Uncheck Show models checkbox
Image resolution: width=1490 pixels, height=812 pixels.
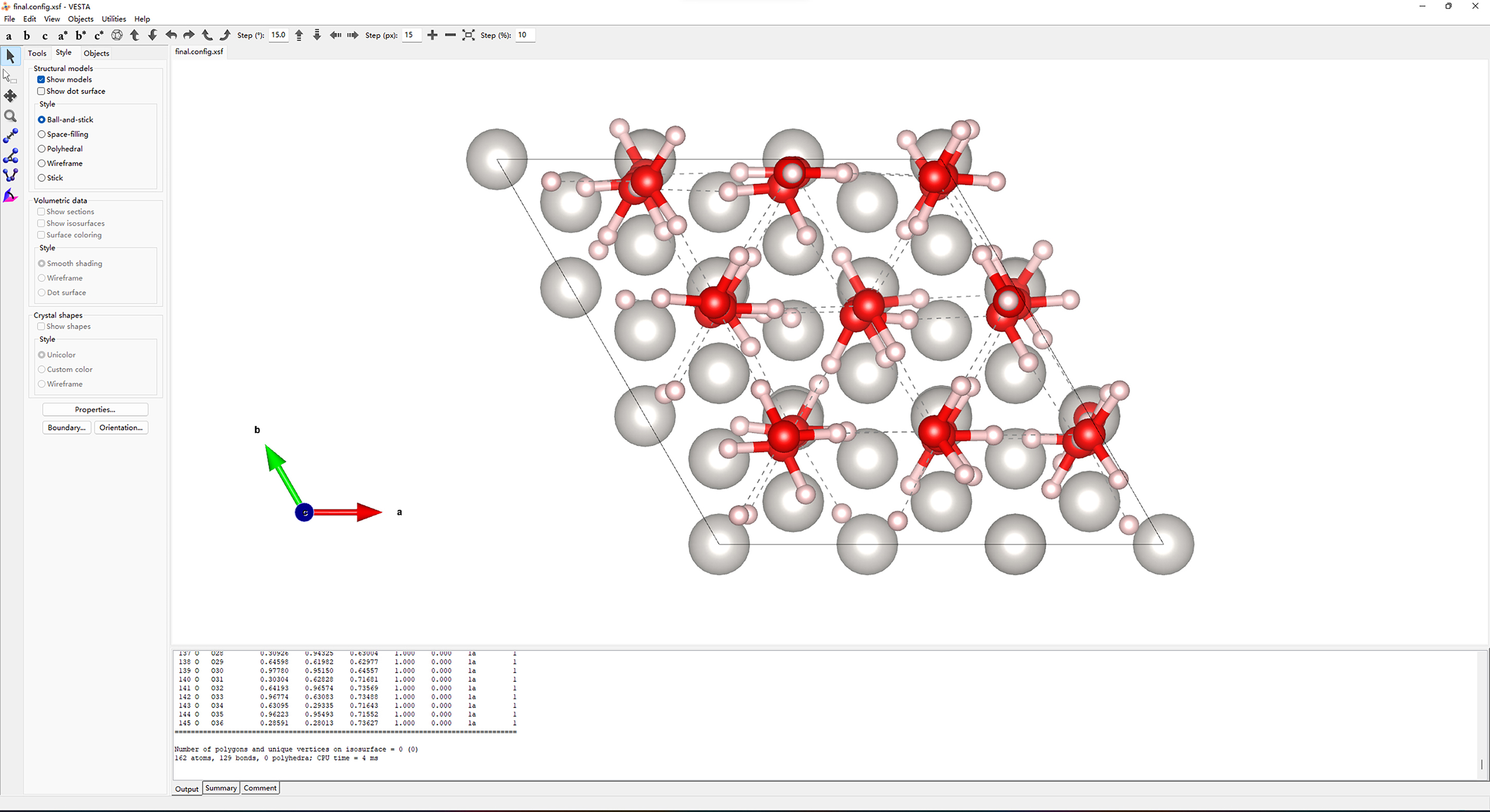coord(41,79)
